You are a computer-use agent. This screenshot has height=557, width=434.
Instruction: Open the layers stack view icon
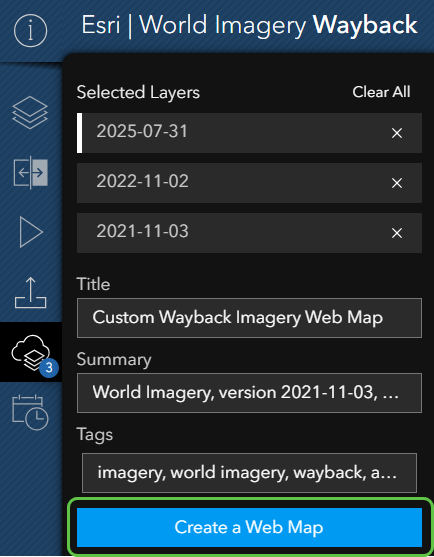click(30, 113)
